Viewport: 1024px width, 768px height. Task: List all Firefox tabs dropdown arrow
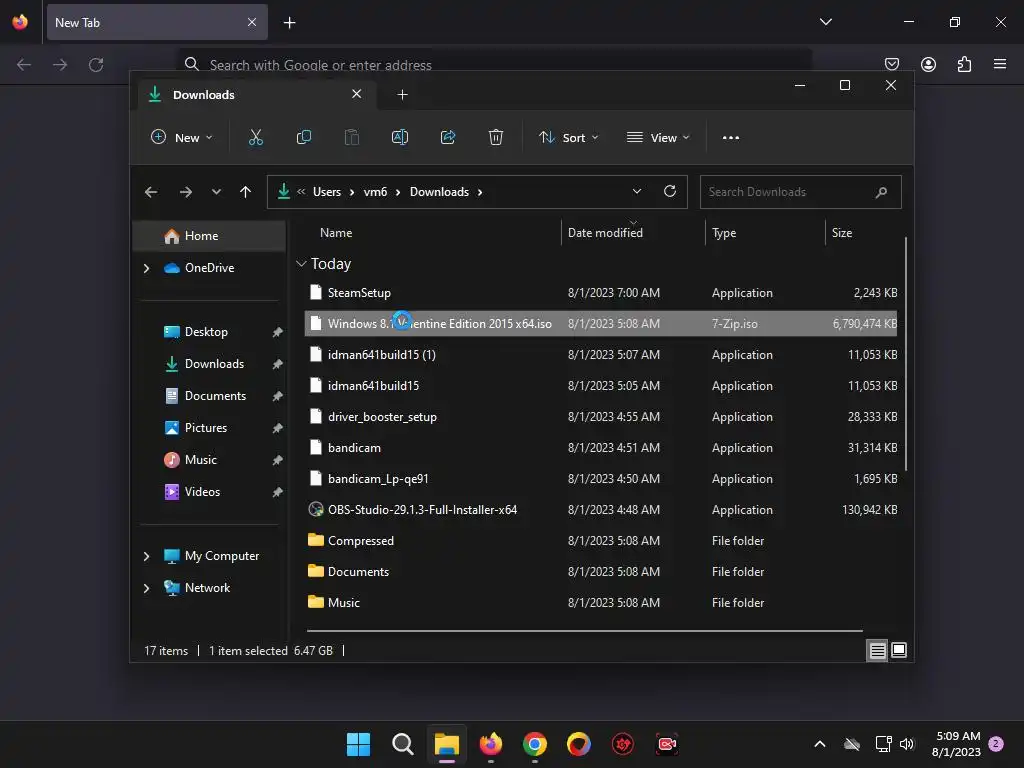(825, 22)
